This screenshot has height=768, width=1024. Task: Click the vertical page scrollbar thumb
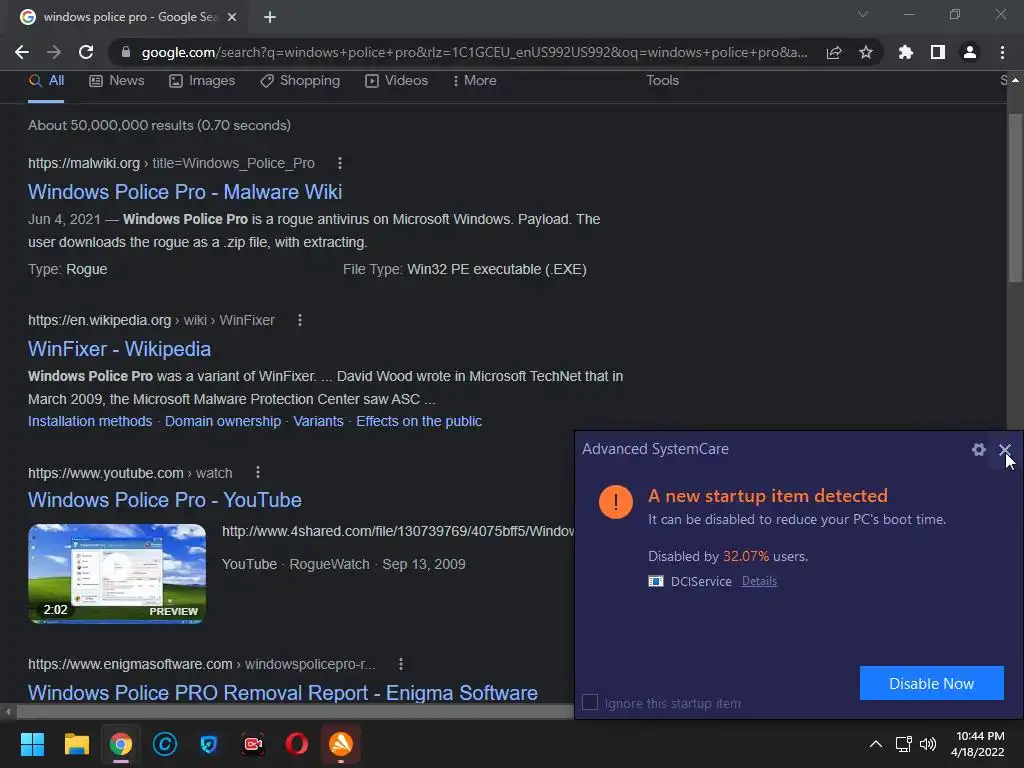(x=1015, y=198)
